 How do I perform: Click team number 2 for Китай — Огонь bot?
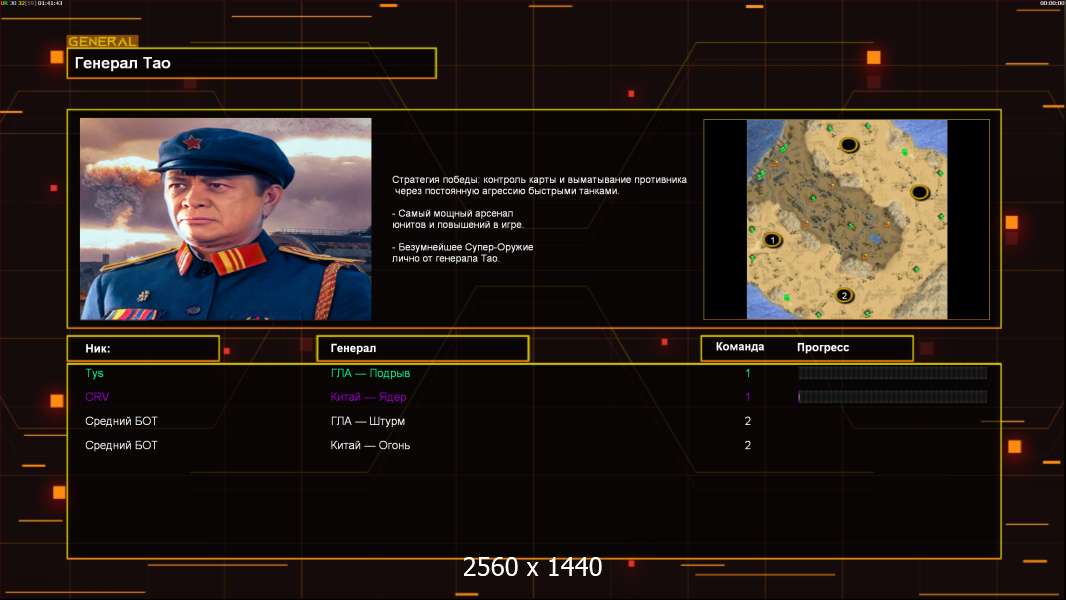748,445
